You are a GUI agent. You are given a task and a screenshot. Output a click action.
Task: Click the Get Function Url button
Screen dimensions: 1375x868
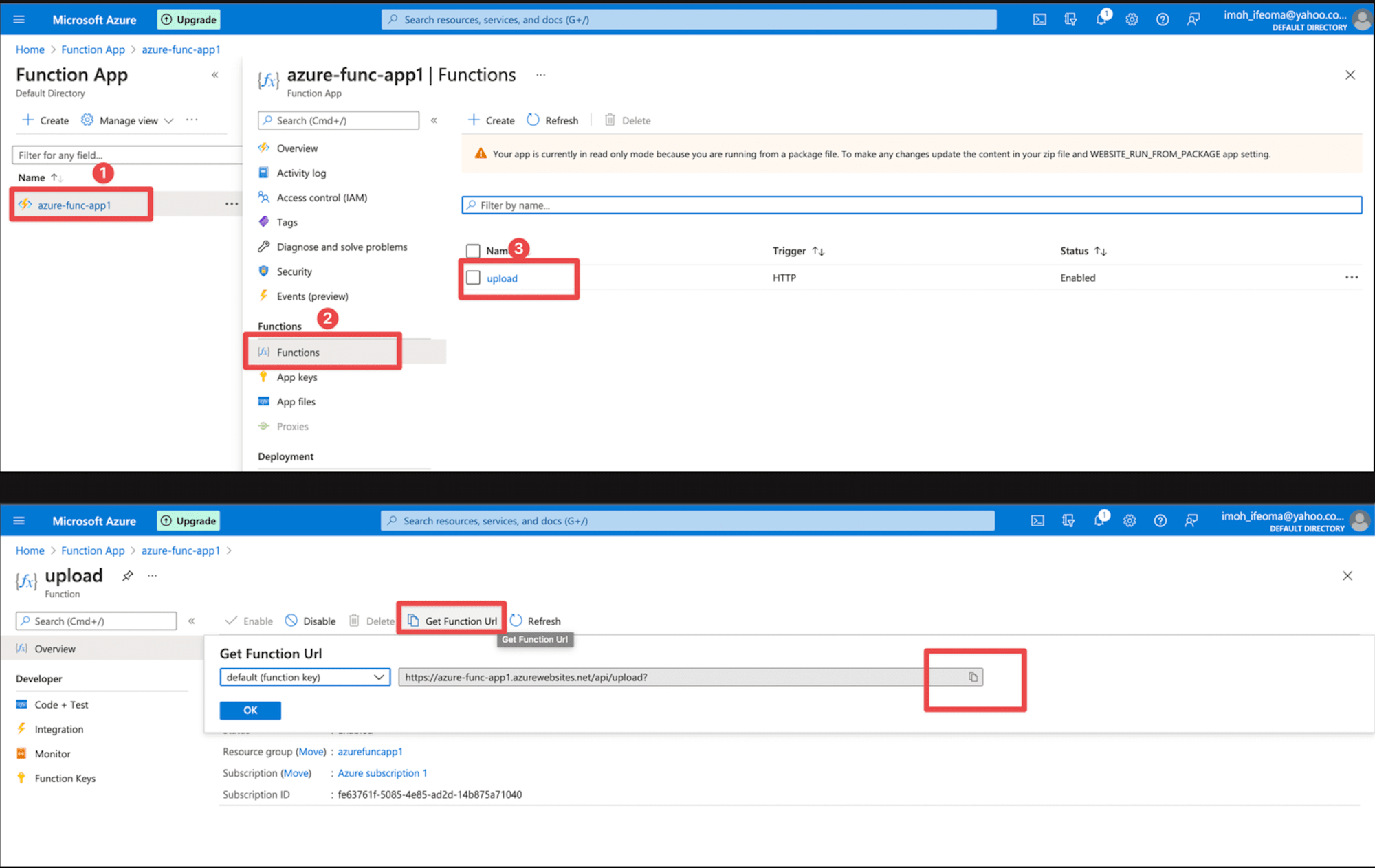(452, 621)
